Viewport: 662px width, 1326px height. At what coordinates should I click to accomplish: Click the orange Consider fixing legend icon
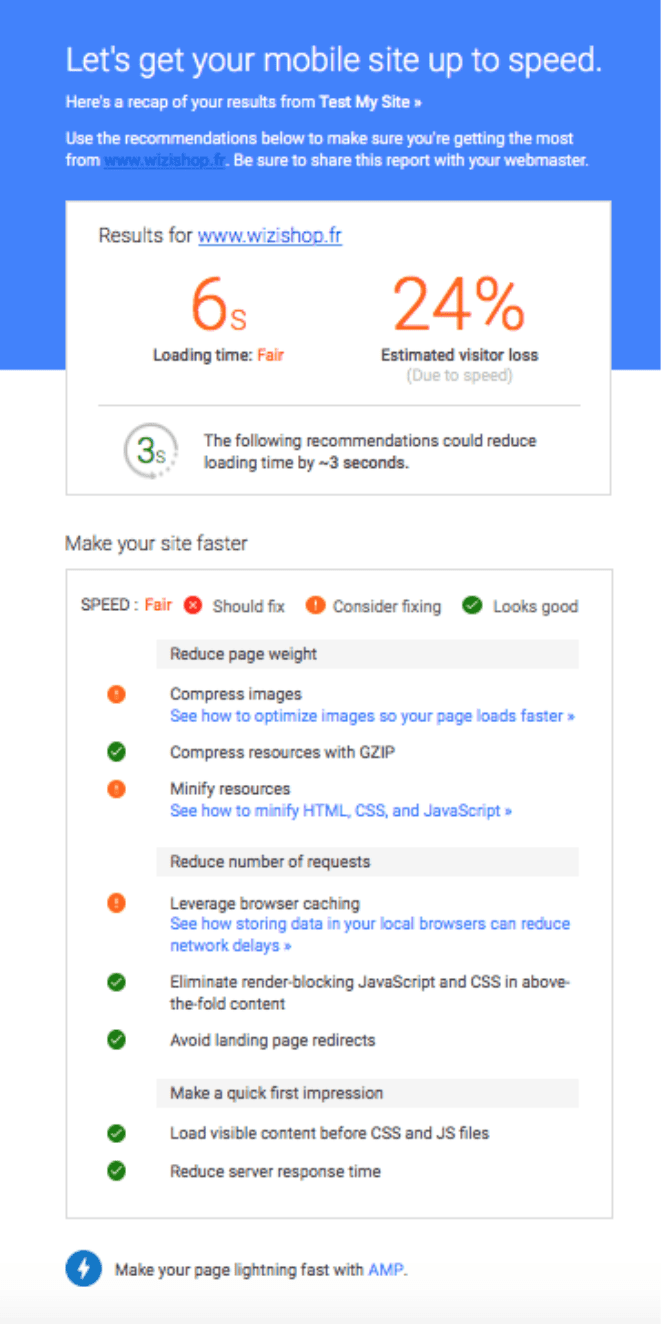coord(315,605)
